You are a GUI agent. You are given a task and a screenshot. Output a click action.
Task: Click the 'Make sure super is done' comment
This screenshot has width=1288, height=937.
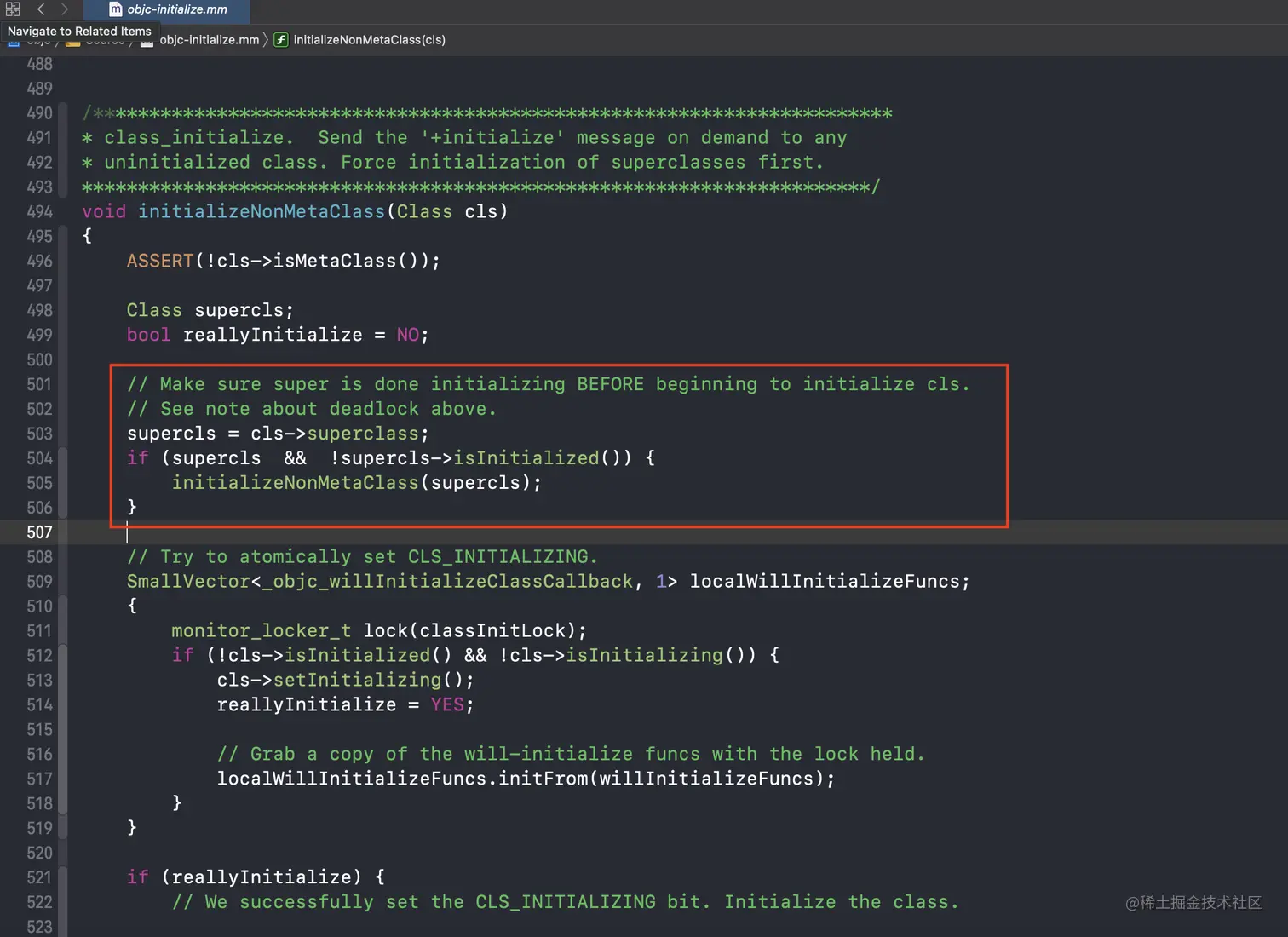click(549, 384)
